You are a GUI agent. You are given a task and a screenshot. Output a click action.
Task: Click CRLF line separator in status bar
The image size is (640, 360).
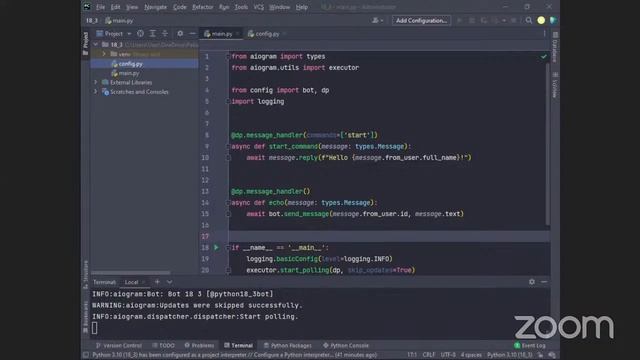pyautogui.click(x=429, y=355)
